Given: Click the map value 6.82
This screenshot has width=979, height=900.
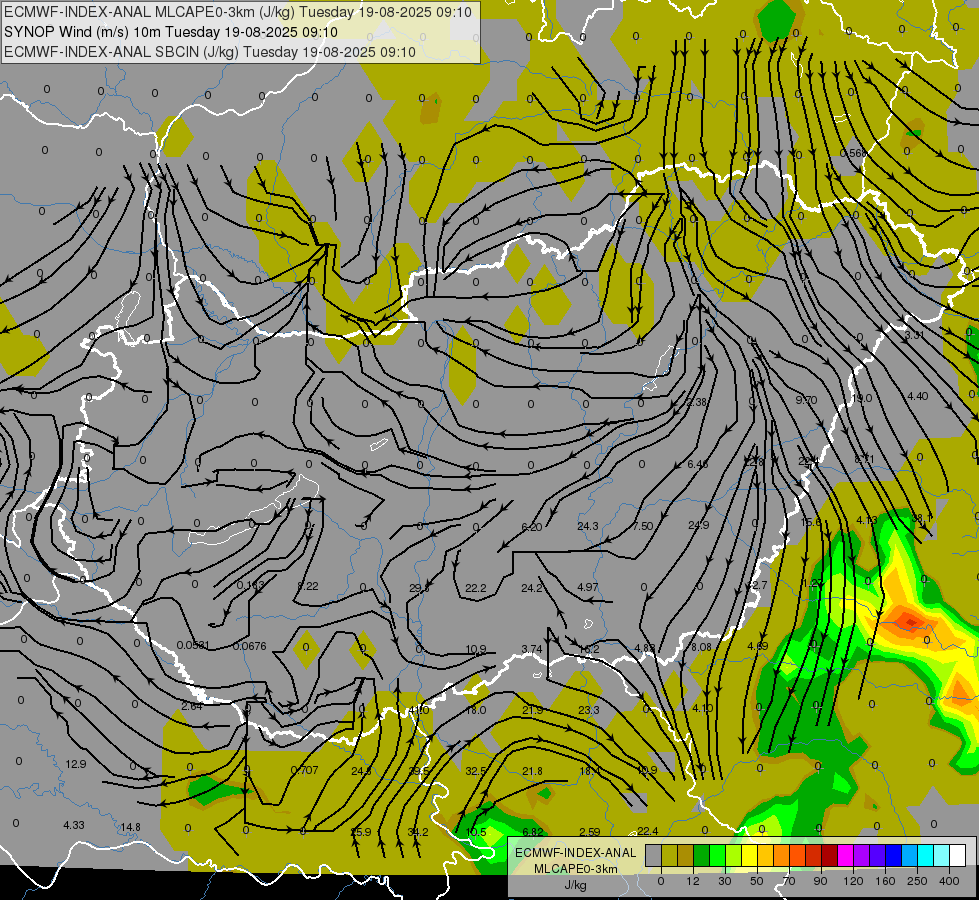Looking at the screenshot, I should 533,832.
